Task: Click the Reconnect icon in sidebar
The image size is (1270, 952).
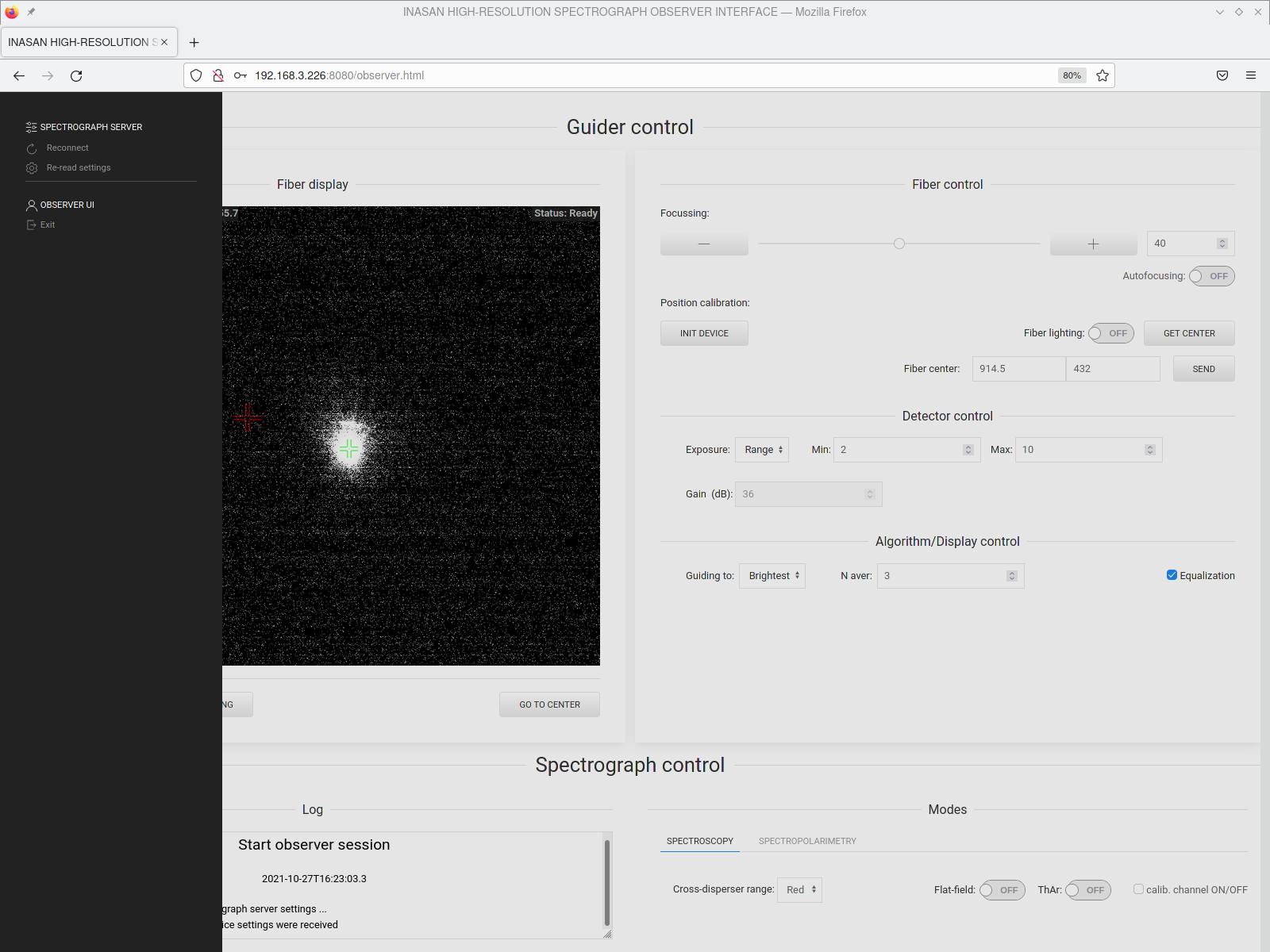Action: click(x=32, y=148)
